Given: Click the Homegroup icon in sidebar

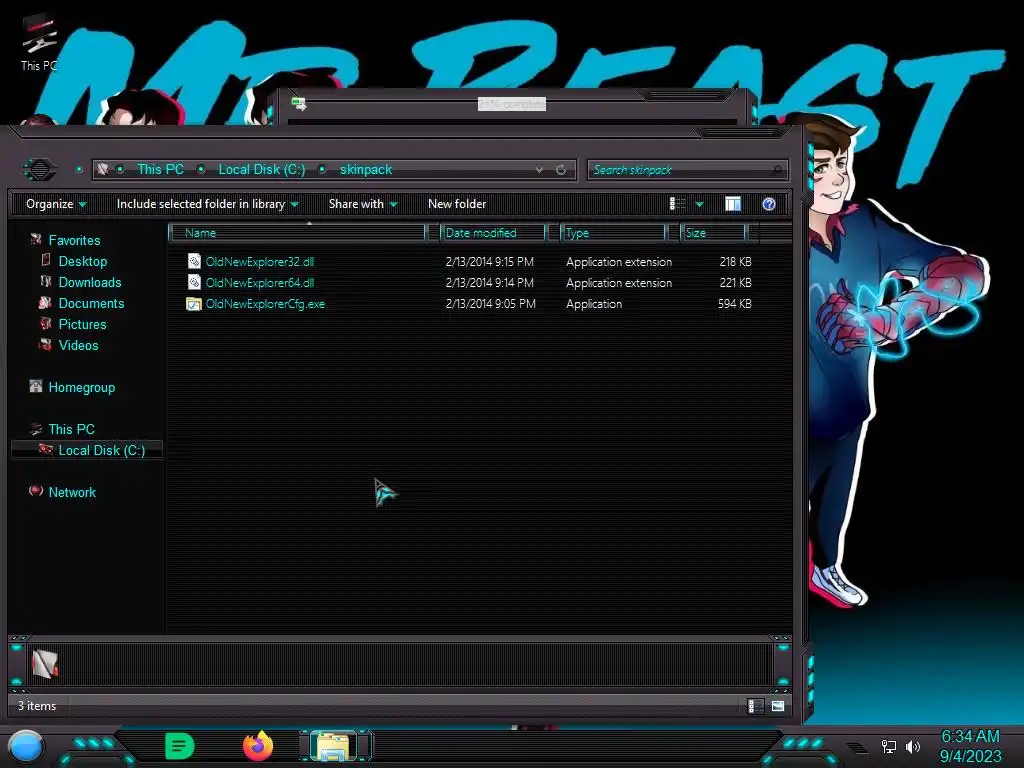Looking at the screenshot, I should tap(36, 387).
